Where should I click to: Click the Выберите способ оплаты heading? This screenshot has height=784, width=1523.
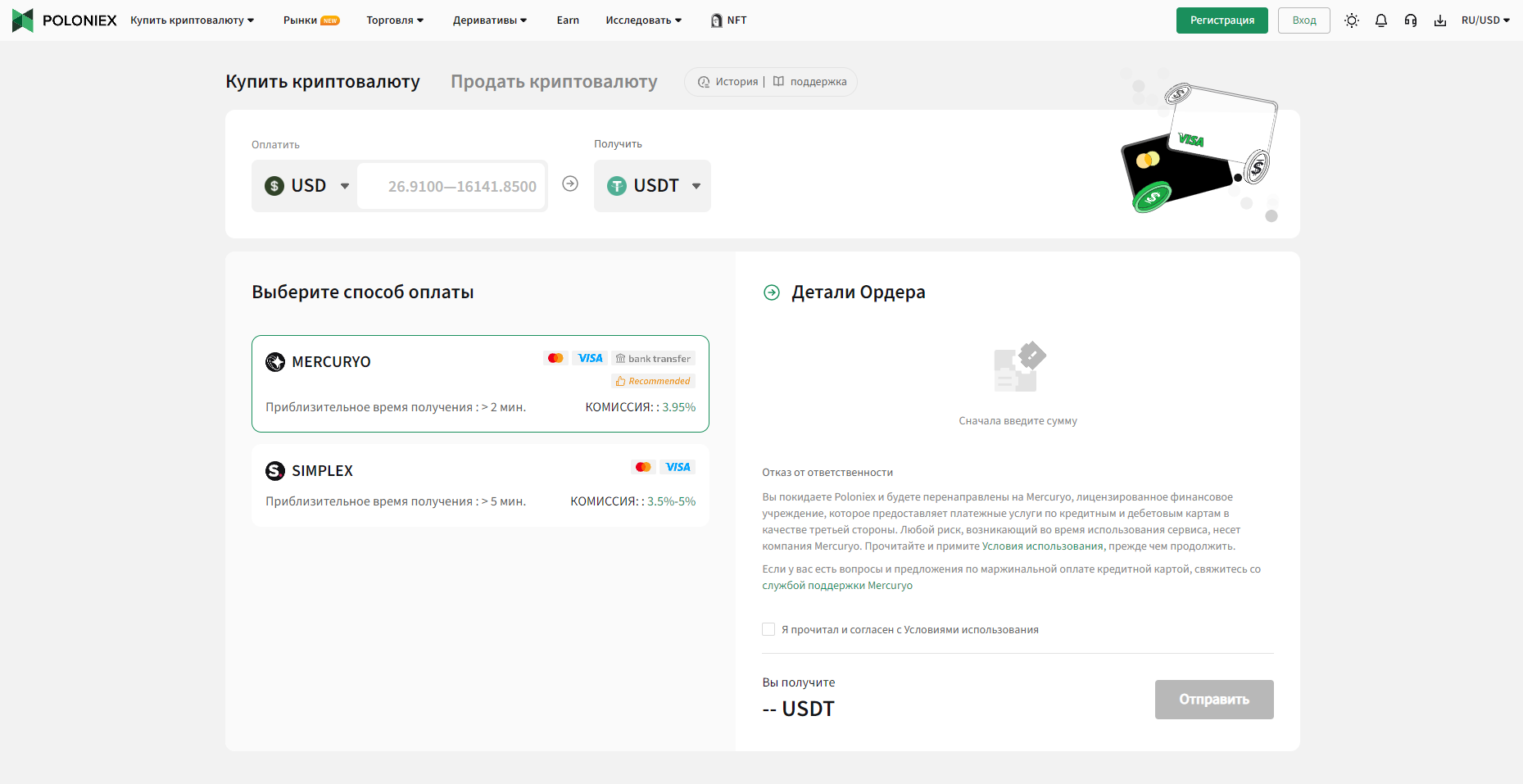coord(363,292)
